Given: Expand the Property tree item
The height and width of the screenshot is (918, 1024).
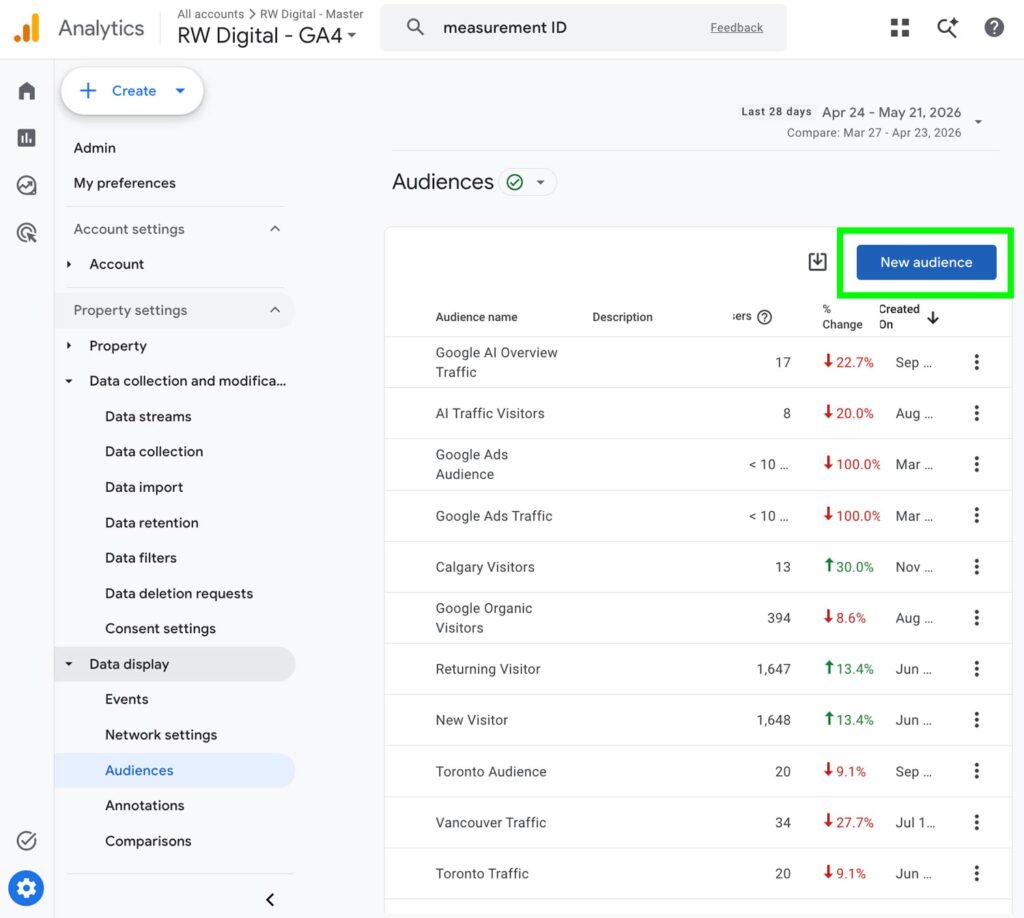Looking at the screenshot, I should tap(69, 345).
